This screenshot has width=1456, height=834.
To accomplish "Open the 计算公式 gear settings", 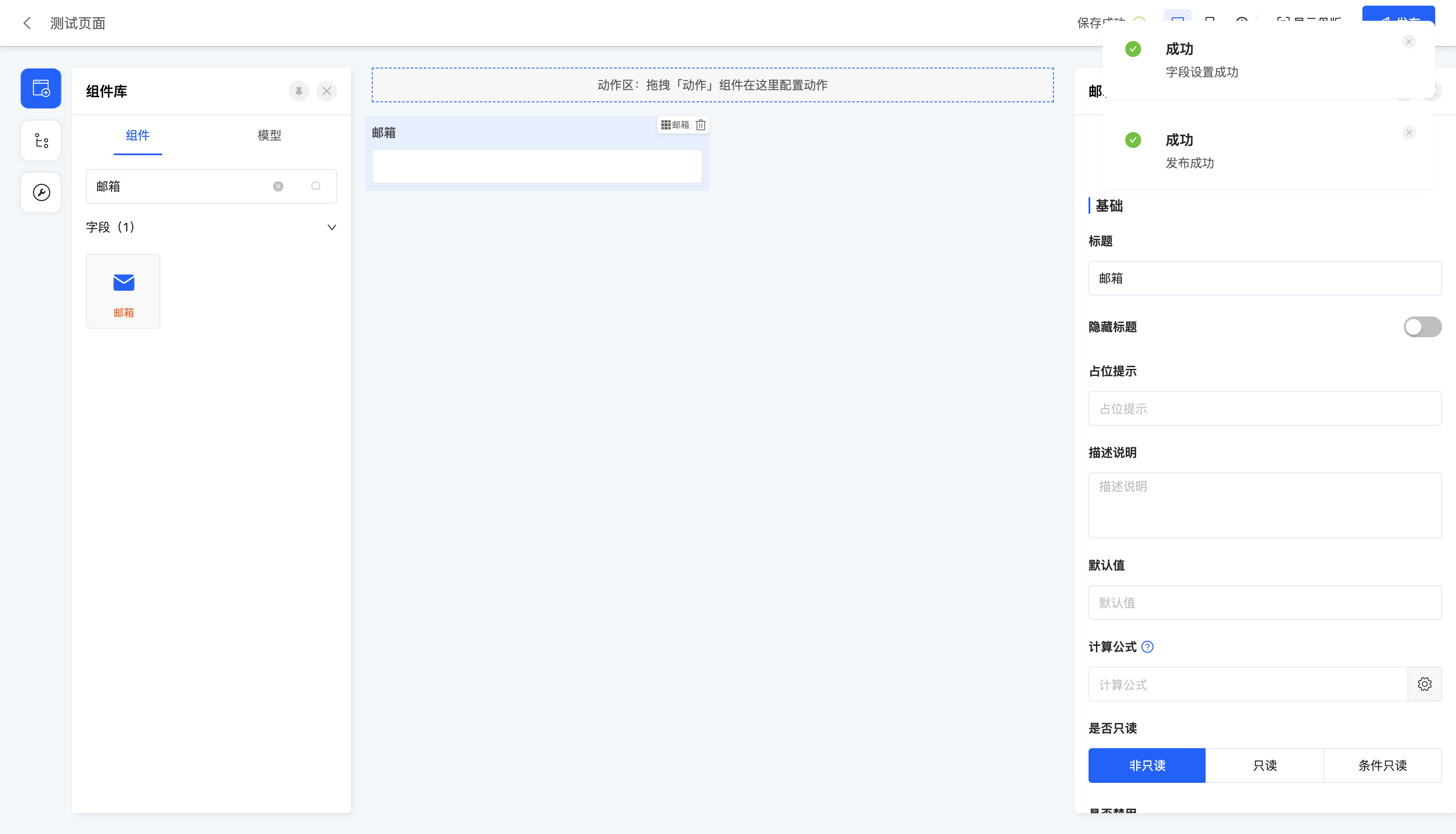I will point(1424,684).
